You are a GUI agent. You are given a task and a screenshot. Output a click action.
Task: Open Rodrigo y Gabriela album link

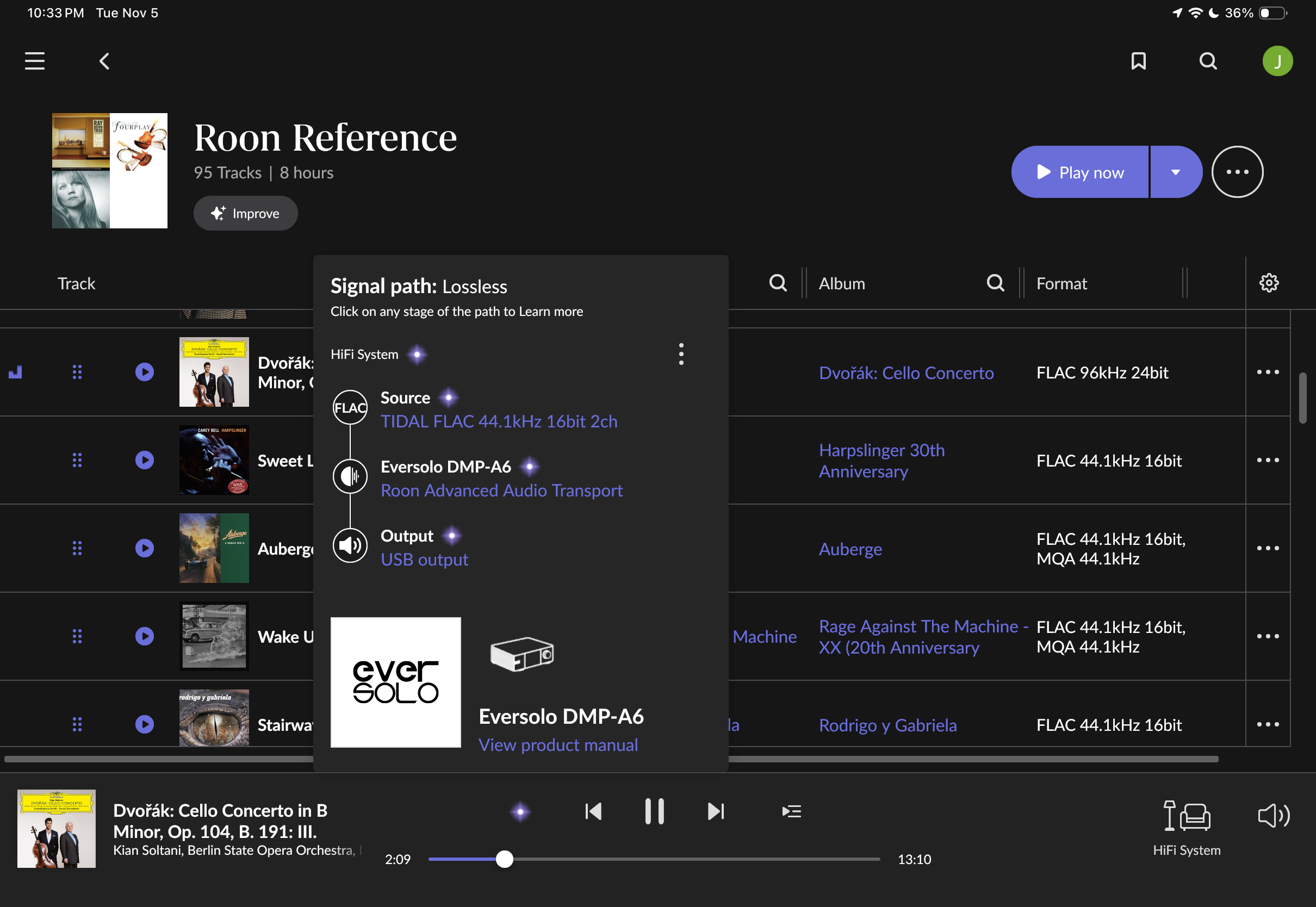coord(887,725)
